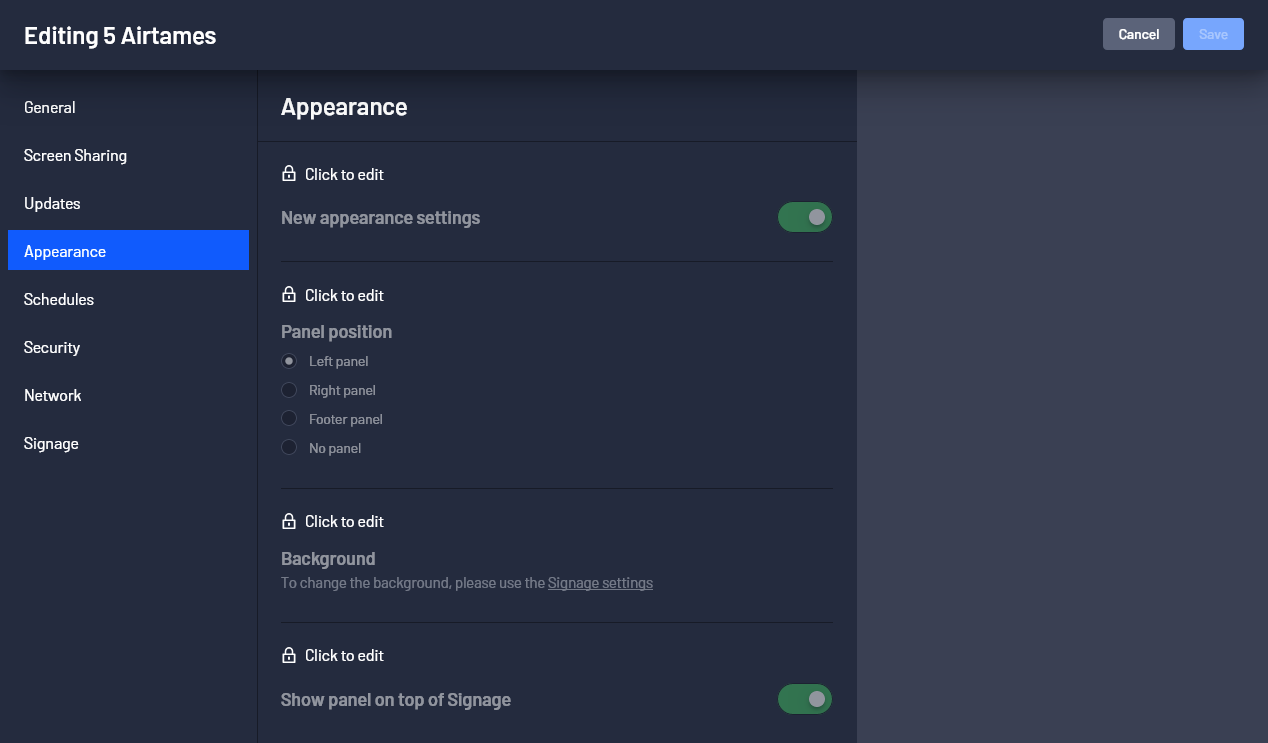This screenshot has width=1268, height=743.
Task: Click the Cancel button
Action: click(1139, 34)
